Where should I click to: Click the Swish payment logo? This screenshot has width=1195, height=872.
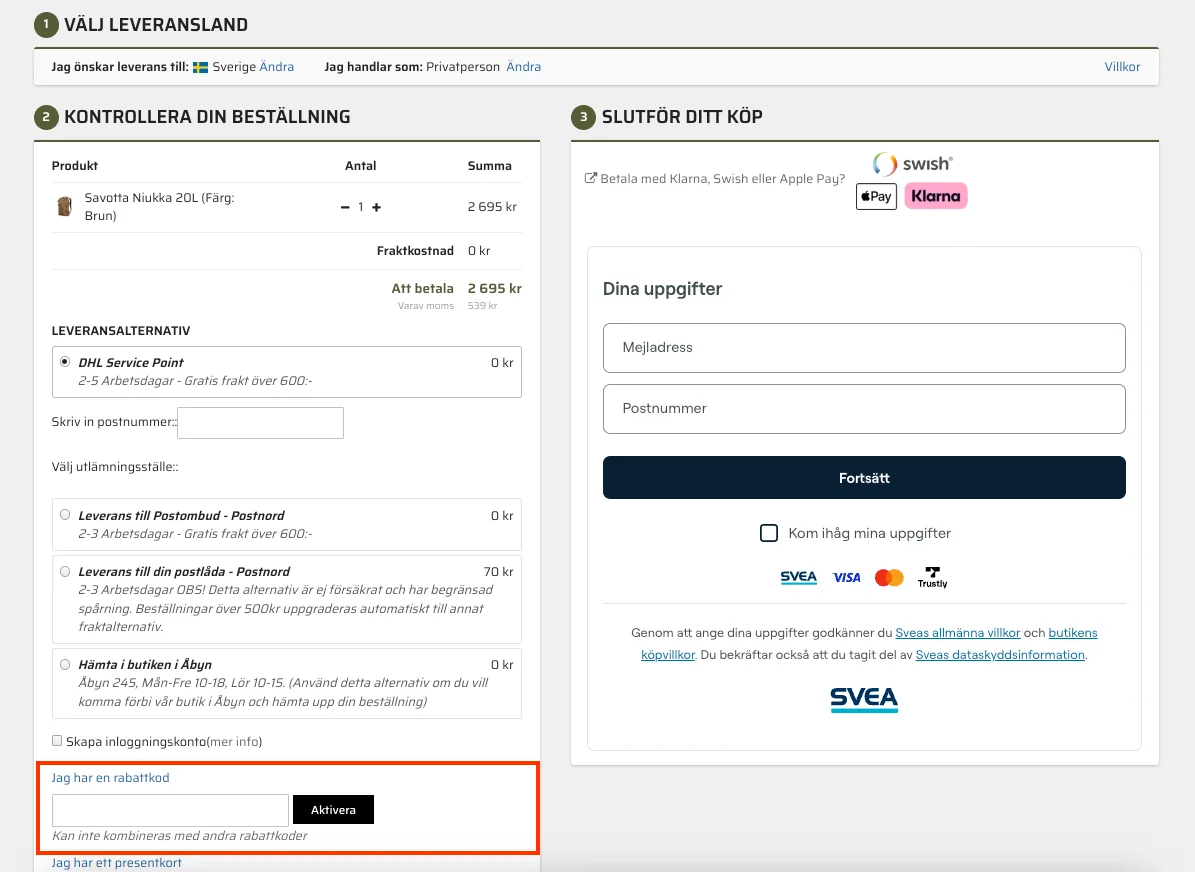(x=912, y=164)
